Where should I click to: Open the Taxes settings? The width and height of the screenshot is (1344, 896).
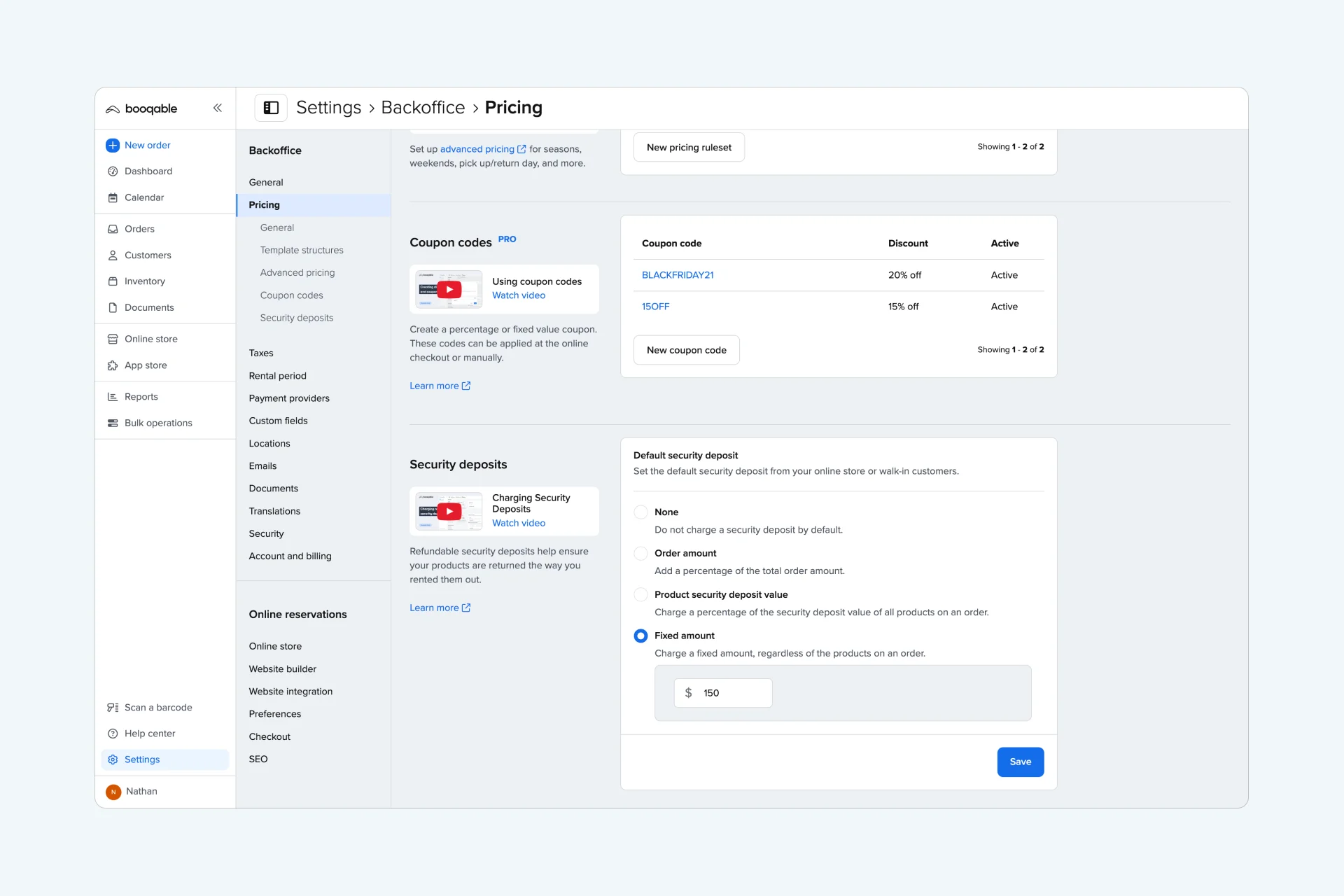[x=261, y=353]
